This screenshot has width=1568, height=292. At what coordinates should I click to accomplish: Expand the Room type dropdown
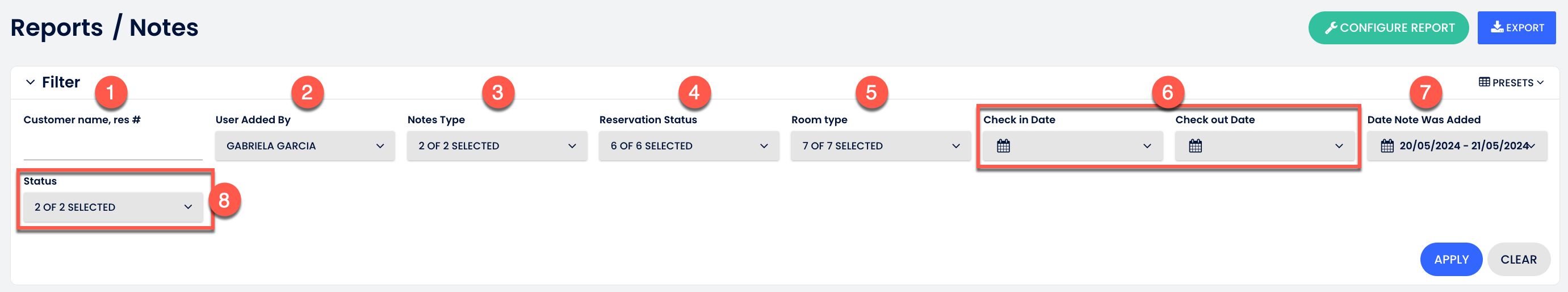click(x=880, y=145)
